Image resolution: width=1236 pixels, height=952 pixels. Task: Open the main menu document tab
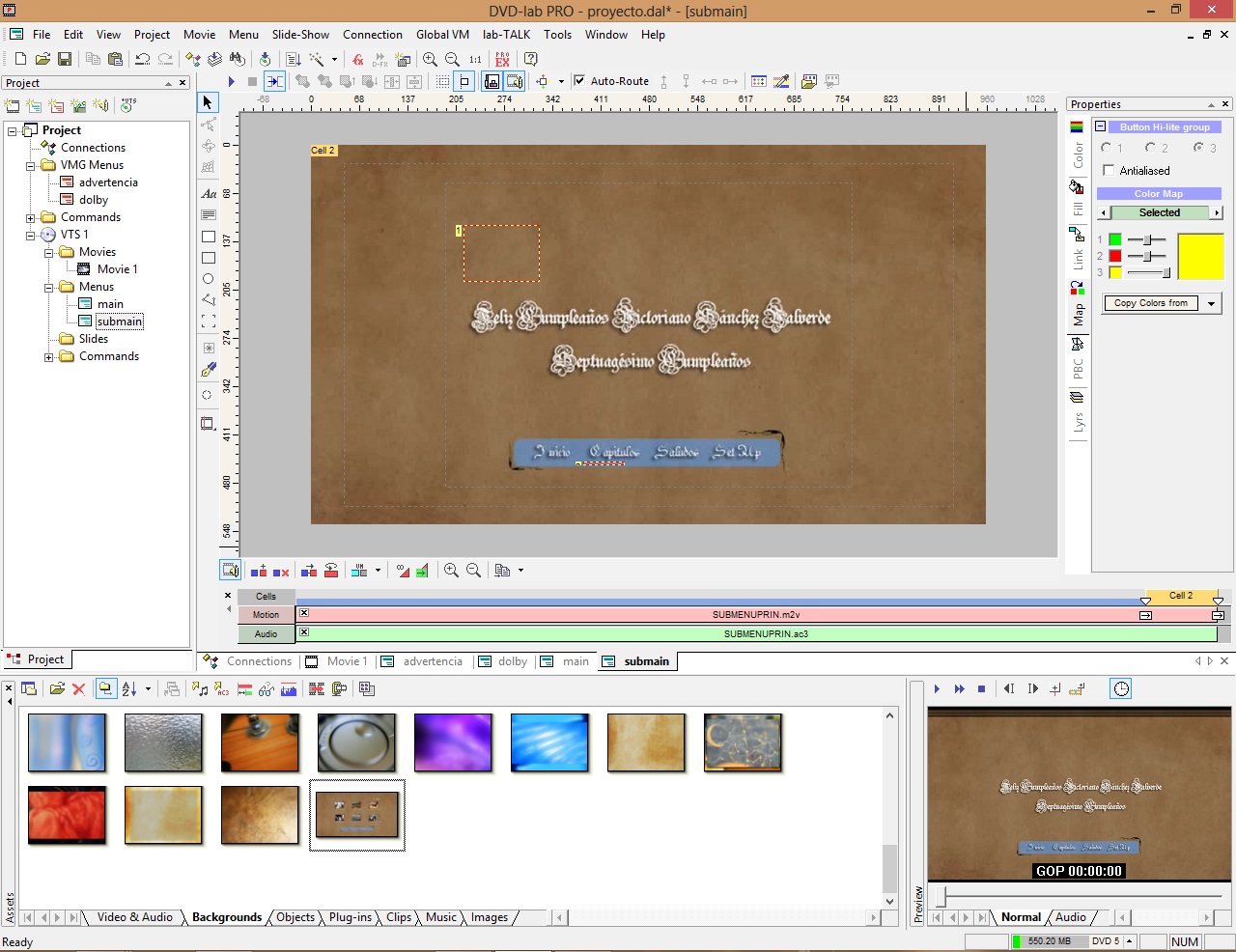click(x=576, y=661)
